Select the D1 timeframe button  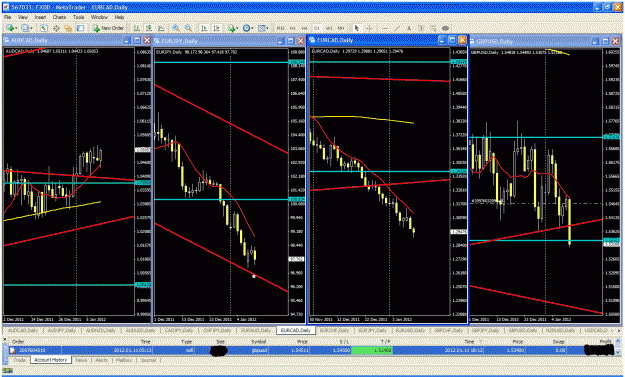point(317,28)
